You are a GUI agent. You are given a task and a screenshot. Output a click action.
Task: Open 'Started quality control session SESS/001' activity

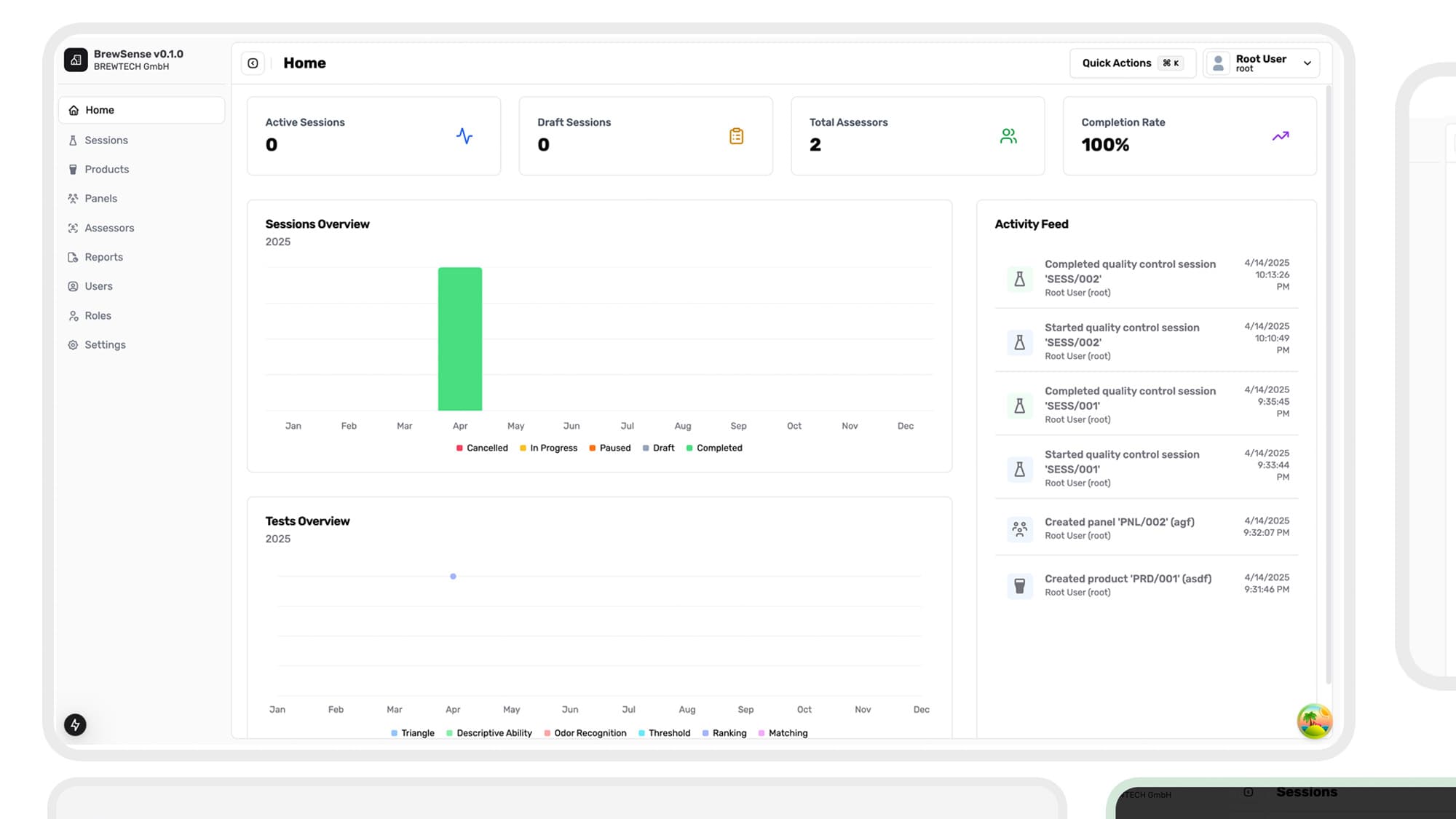[1147, 467]
